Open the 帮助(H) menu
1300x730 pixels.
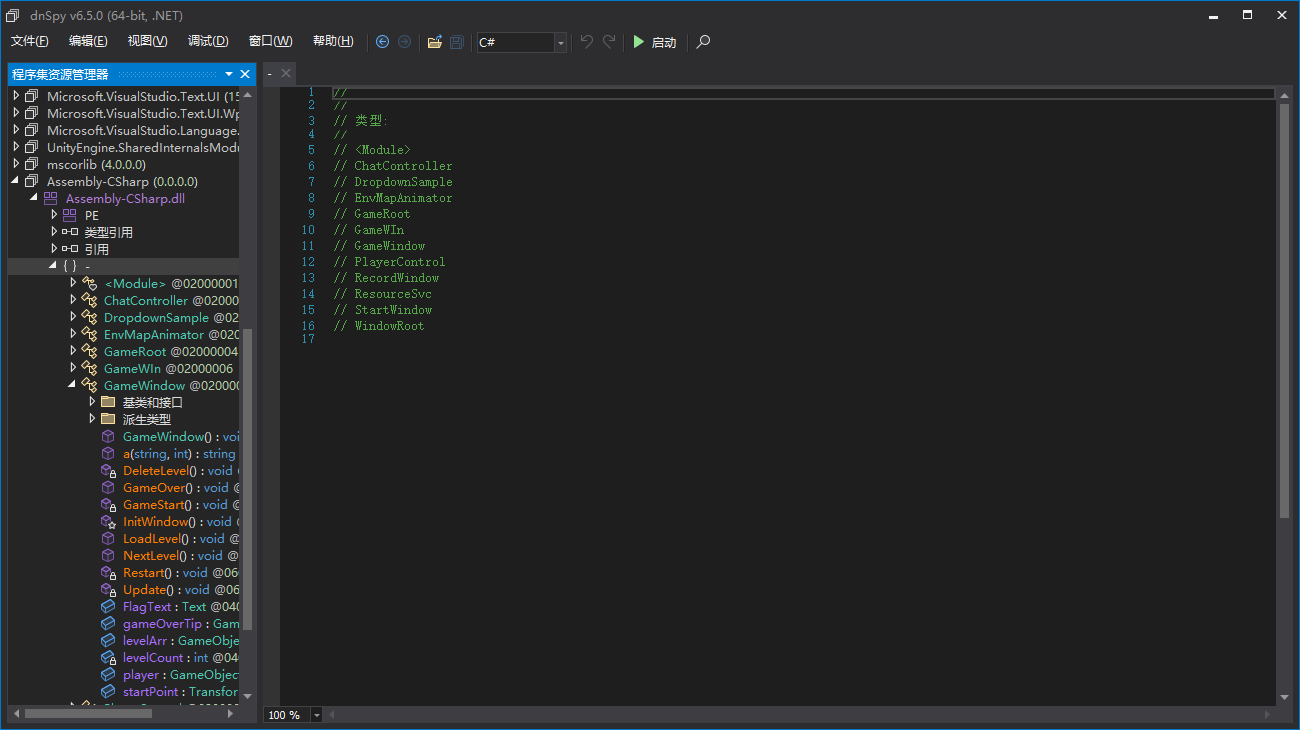pyautogui.click(x=333, y=41)
